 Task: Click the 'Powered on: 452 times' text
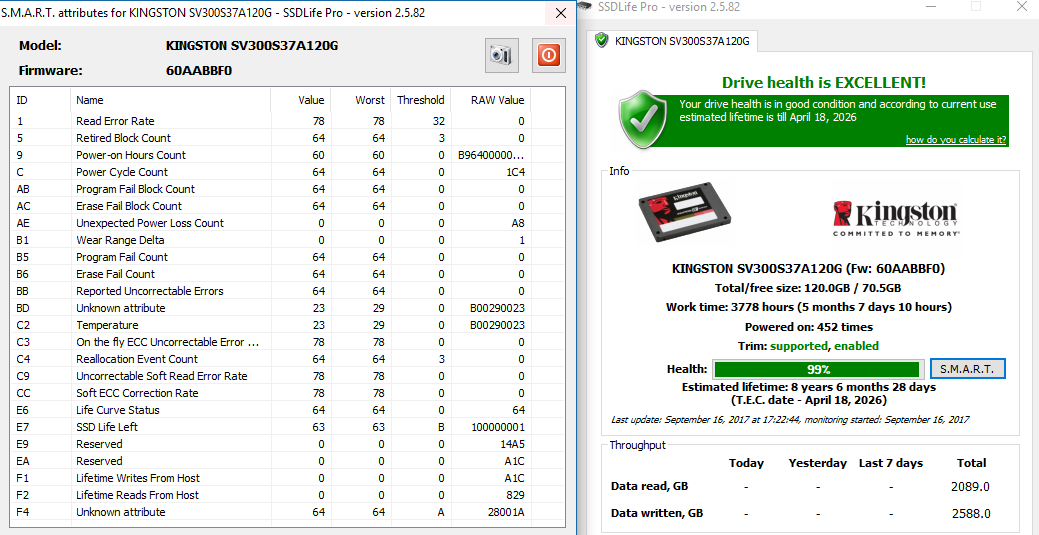[x=808, y=327]
